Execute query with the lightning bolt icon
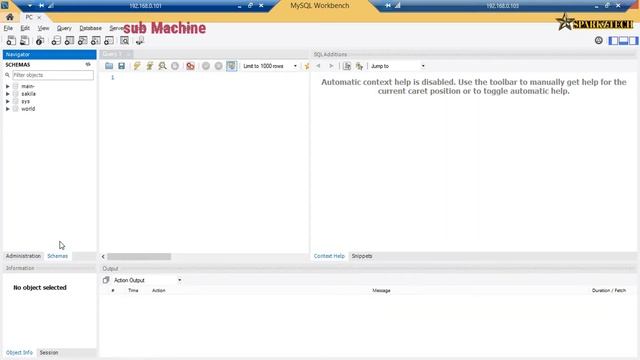Screen dimensions: 640x360 (137, 66)
